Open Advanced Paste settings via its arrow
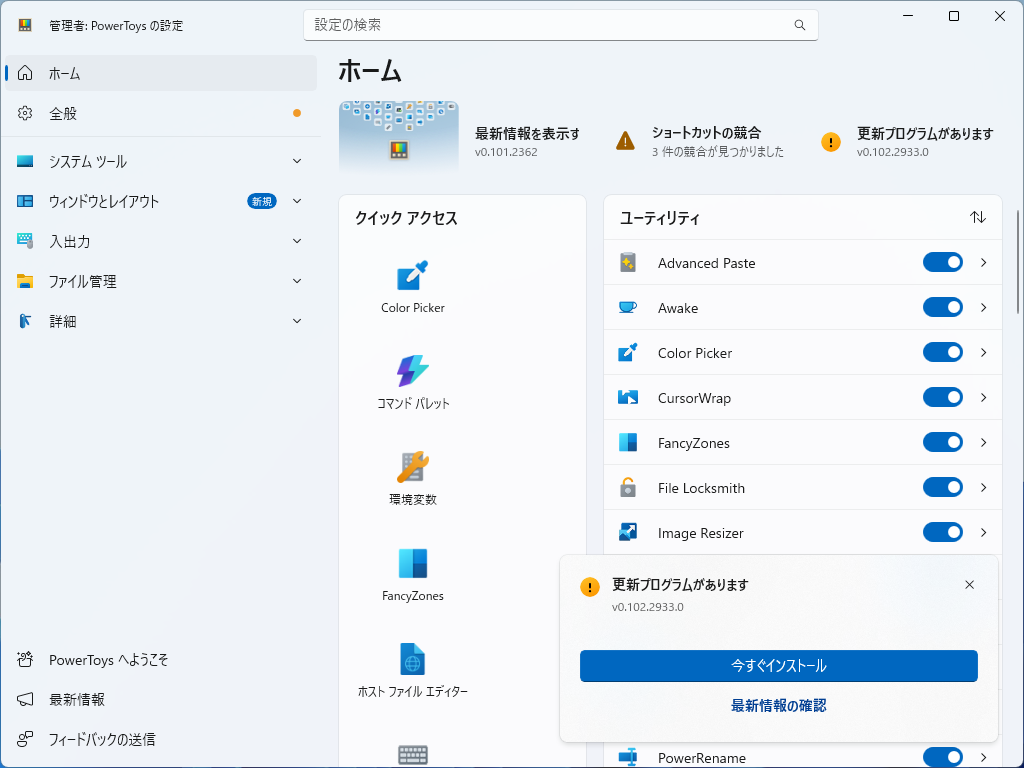 [x=984, y=263]
